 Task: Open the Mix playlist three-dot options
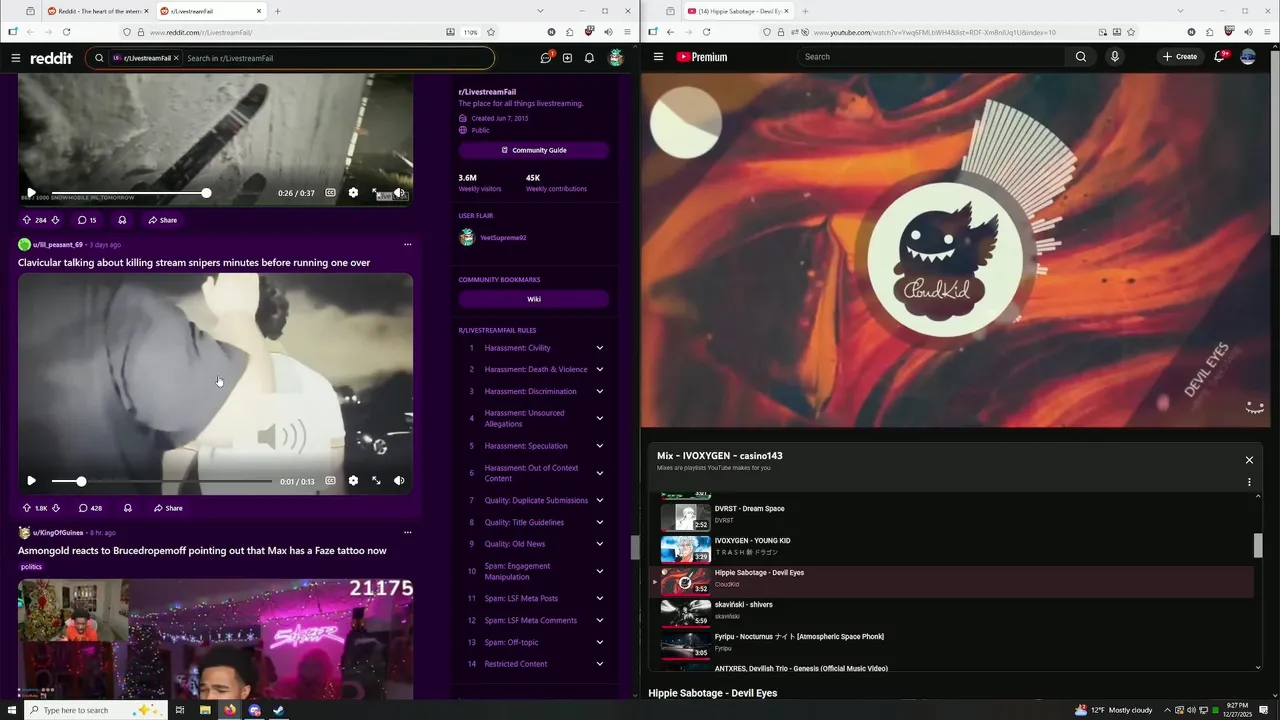point(1249,482)
